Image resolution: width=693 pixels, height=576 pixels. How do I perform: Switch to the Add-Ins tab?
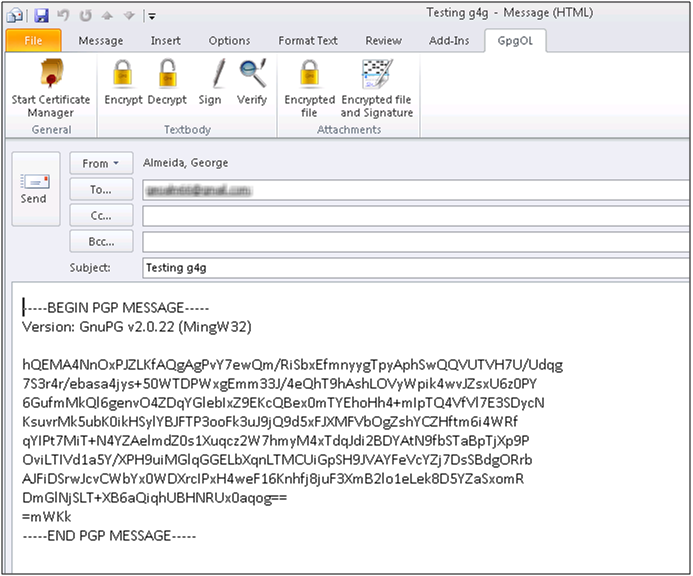[x=449, y=41]
